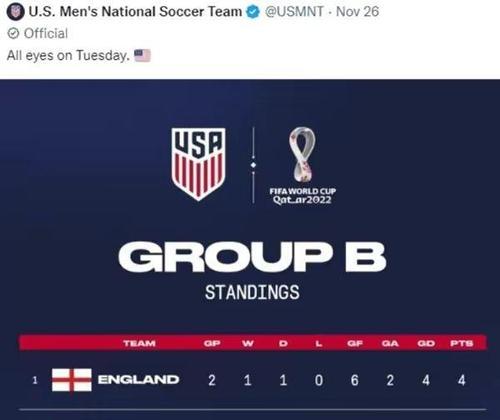The width and height of the screenshot is (500, 420).
Task: Click the All eyes on Tuesday text
Action: (x=68, y=55)
